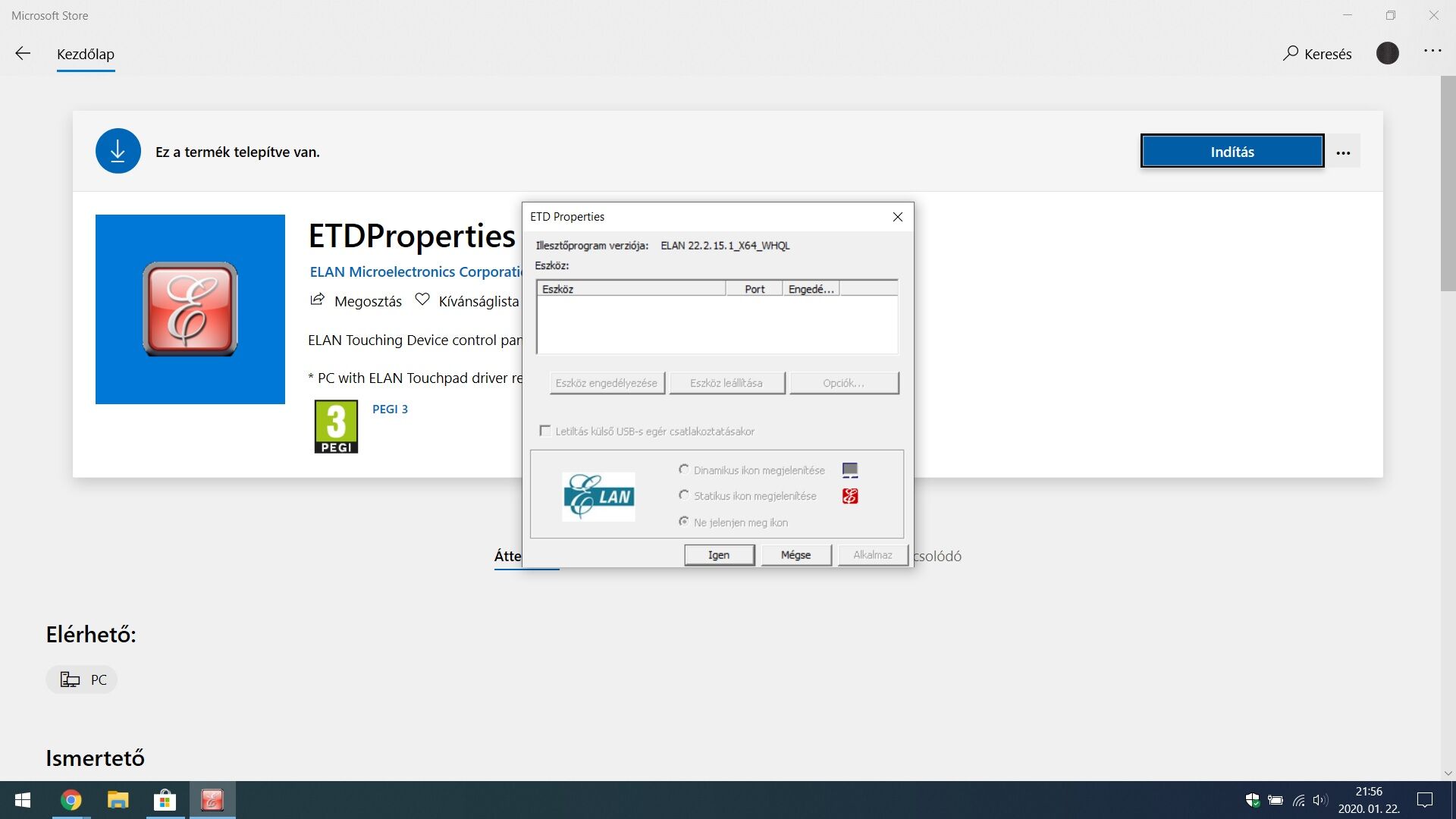Click the ETDProperties app title
The width and height of the screenshot is (1456, 819).
tap(412, 236)
